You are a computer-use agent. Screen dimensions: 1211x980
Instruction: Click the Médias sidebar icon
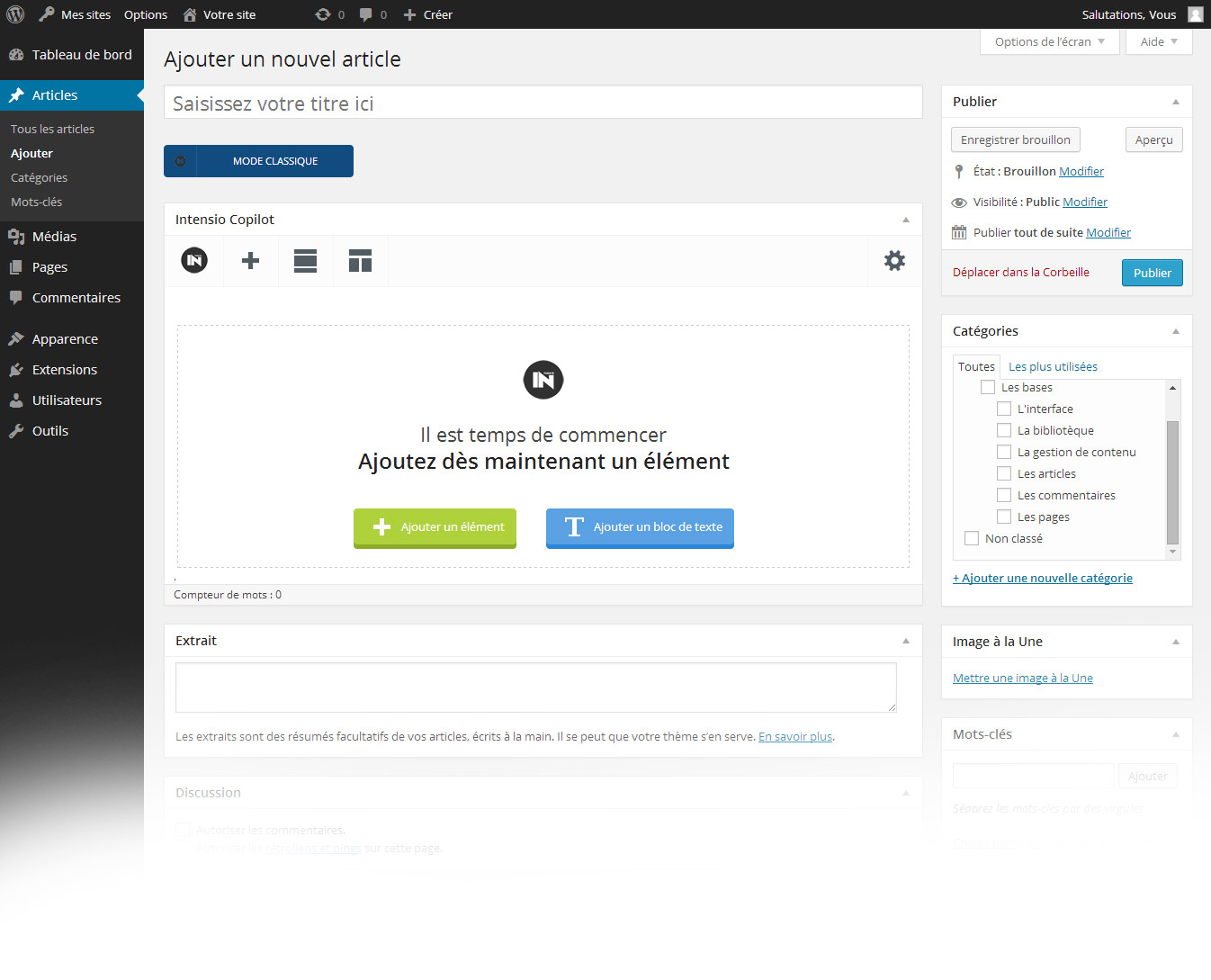tap(16, 237)
